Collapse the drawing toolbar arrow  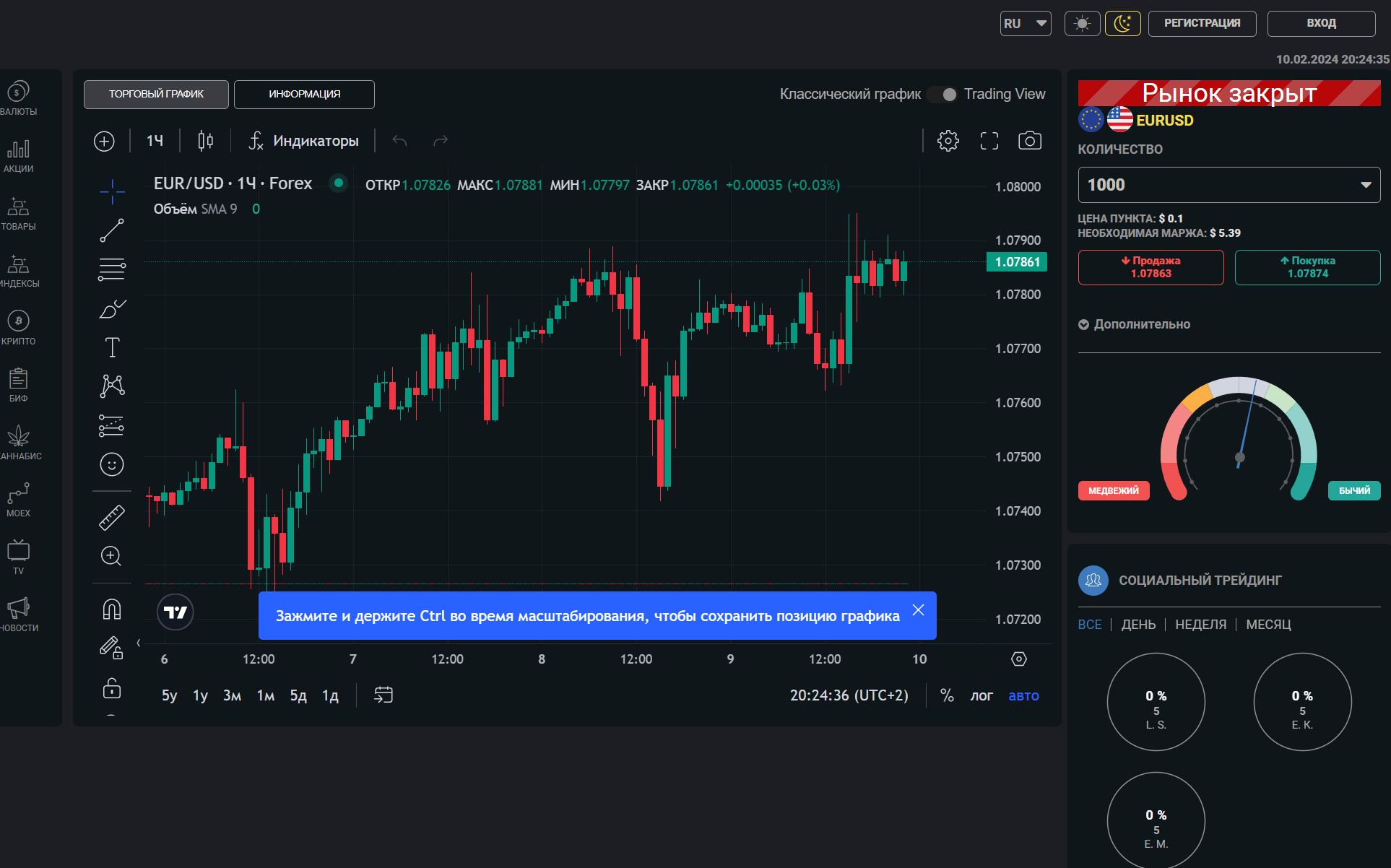[x=138, y=643]
